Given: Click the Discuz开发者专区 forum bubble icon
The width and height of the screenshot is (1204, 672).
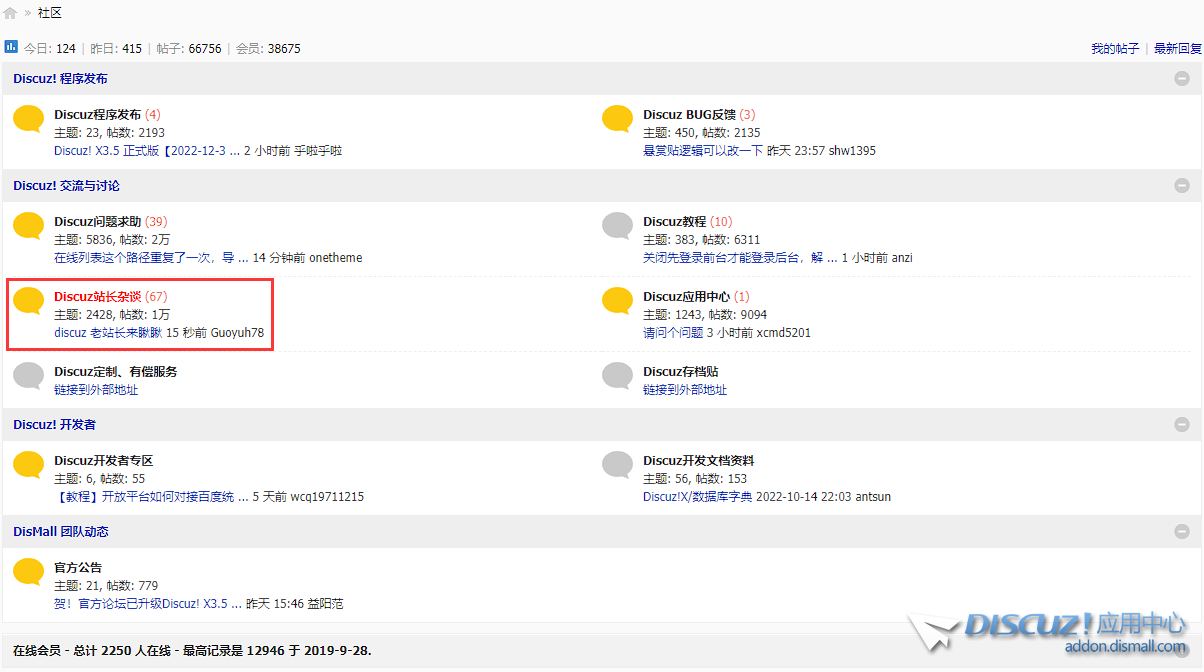Looking at the screenshot, I should click(x=28, y=464).
